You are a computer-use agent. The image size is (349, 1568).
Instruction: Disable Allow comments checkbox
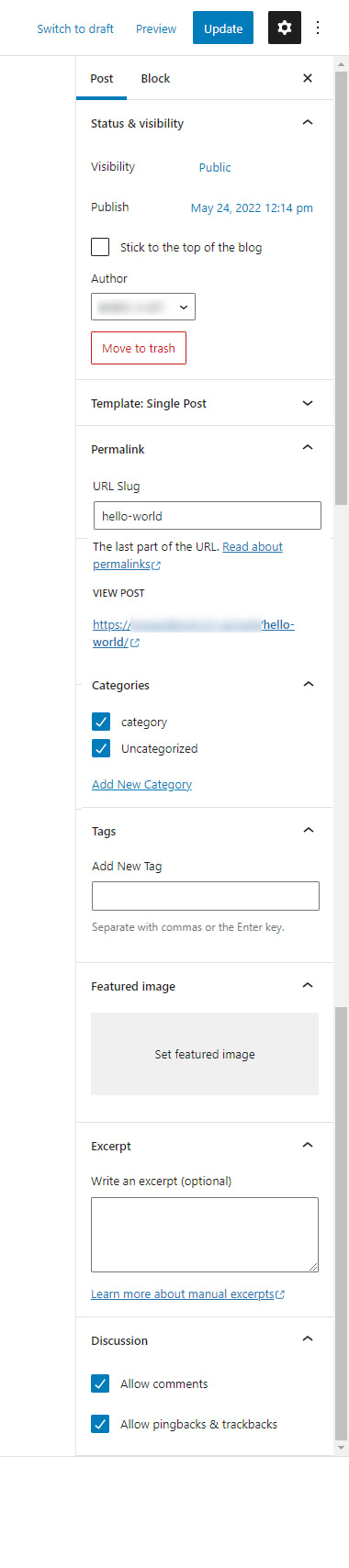click(x=100, y=1383)
